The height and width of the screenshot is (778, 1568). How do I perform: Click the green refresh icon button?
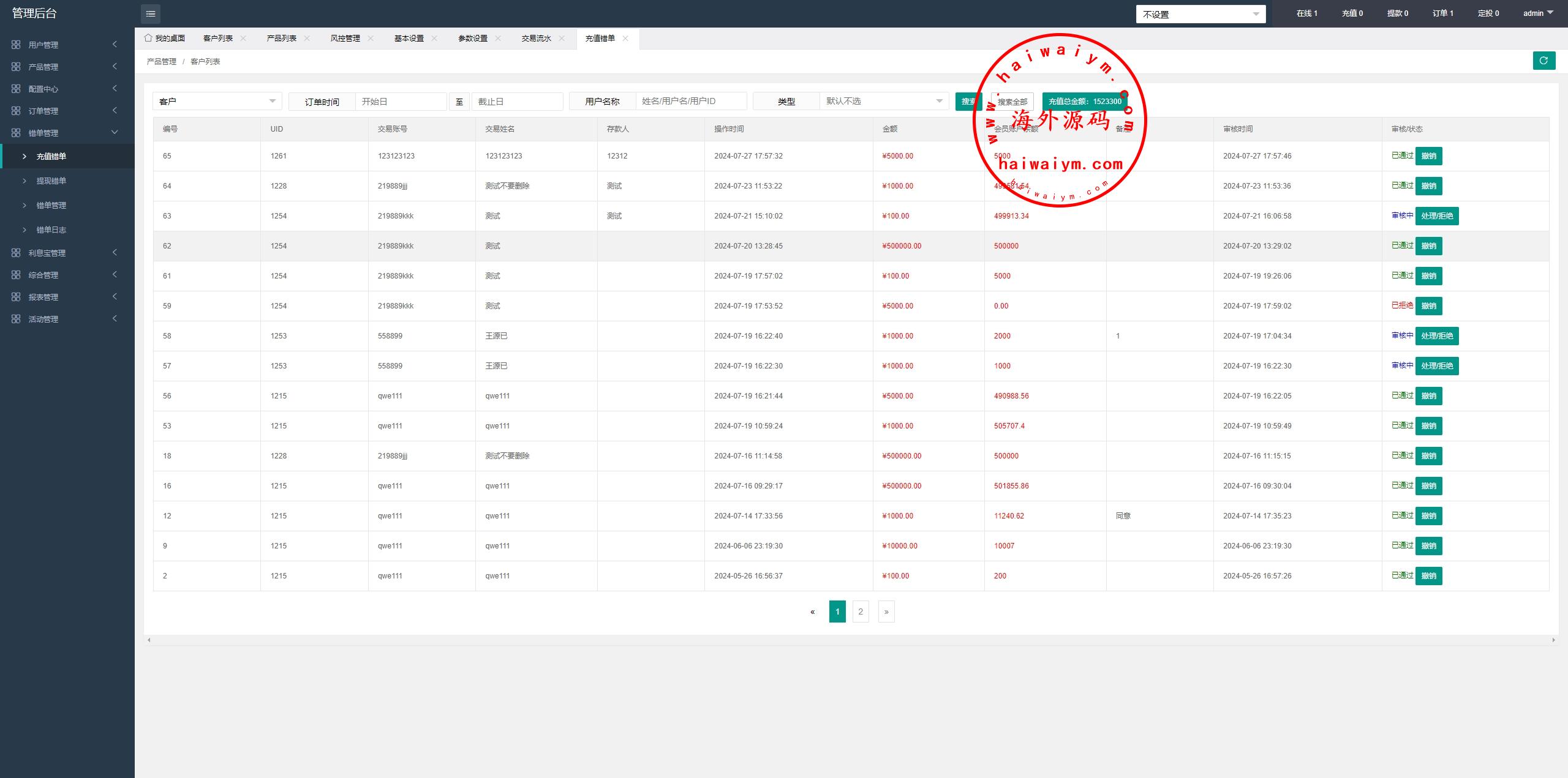[1543, 61]
